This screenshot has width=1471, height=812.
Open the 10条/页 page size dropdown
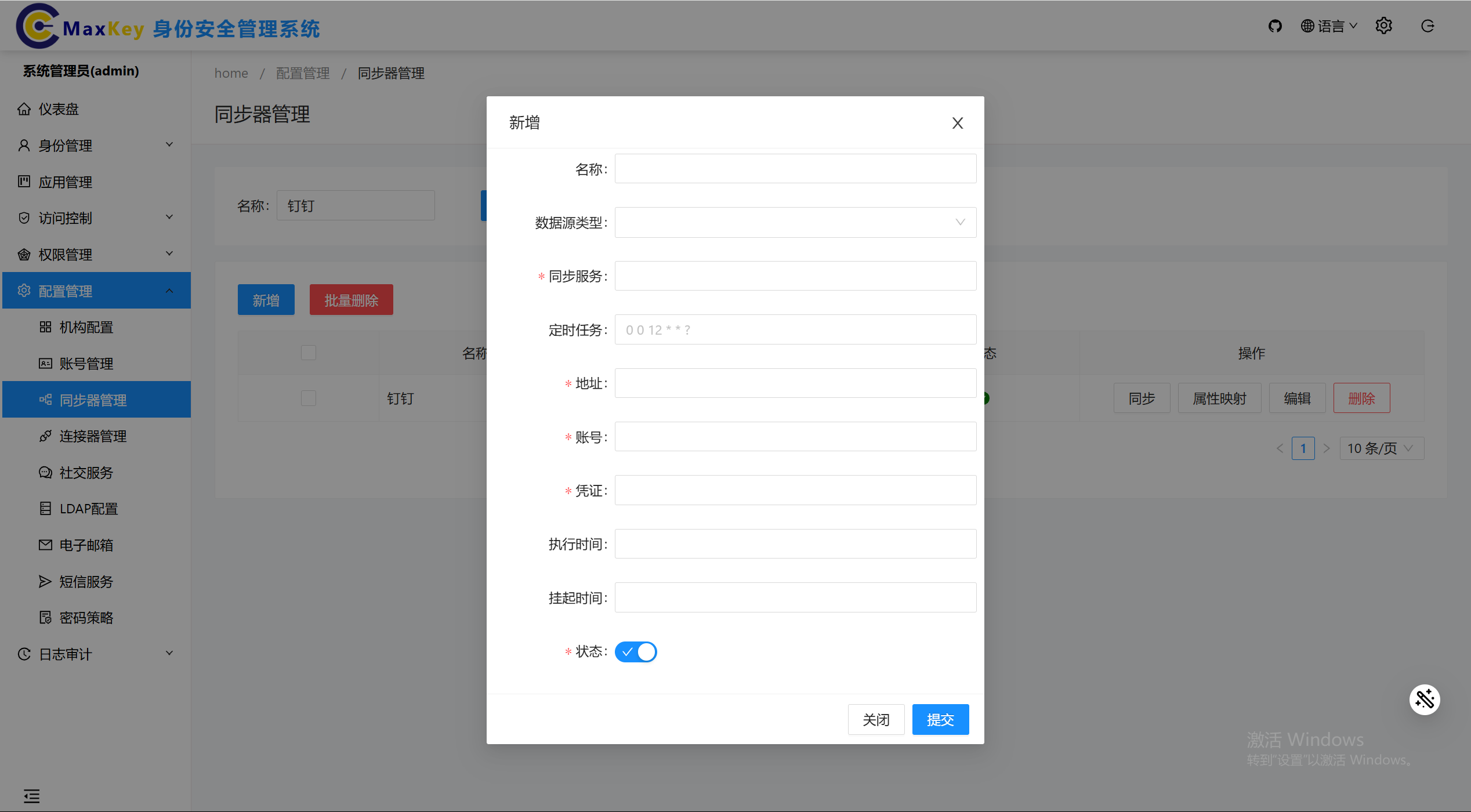click(x=1381, y=448)
